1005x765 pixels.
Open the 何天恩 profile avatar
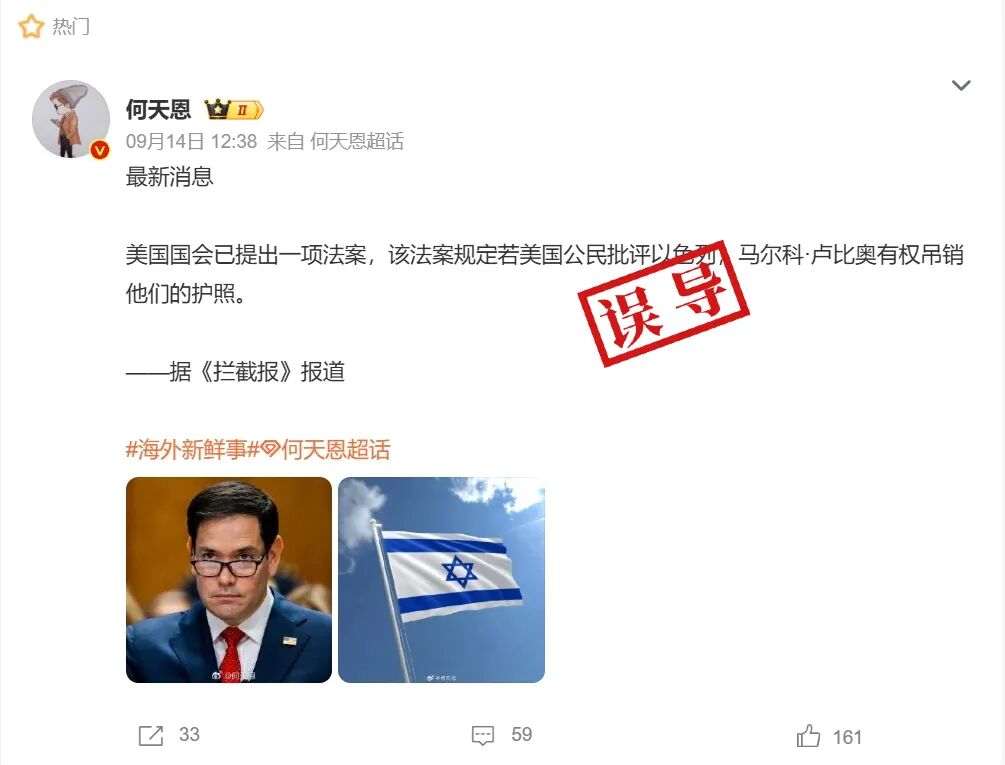pyautogui.click(x=71, y=119)
